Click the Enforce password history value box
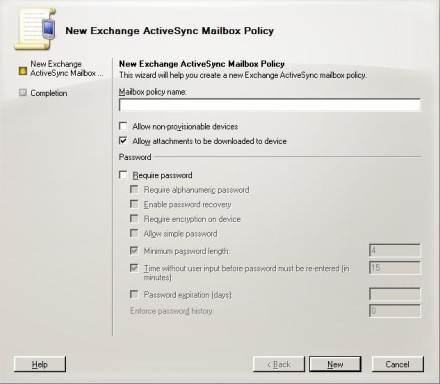The width and height of the screenshot is (440, 384). click(395, 311)
